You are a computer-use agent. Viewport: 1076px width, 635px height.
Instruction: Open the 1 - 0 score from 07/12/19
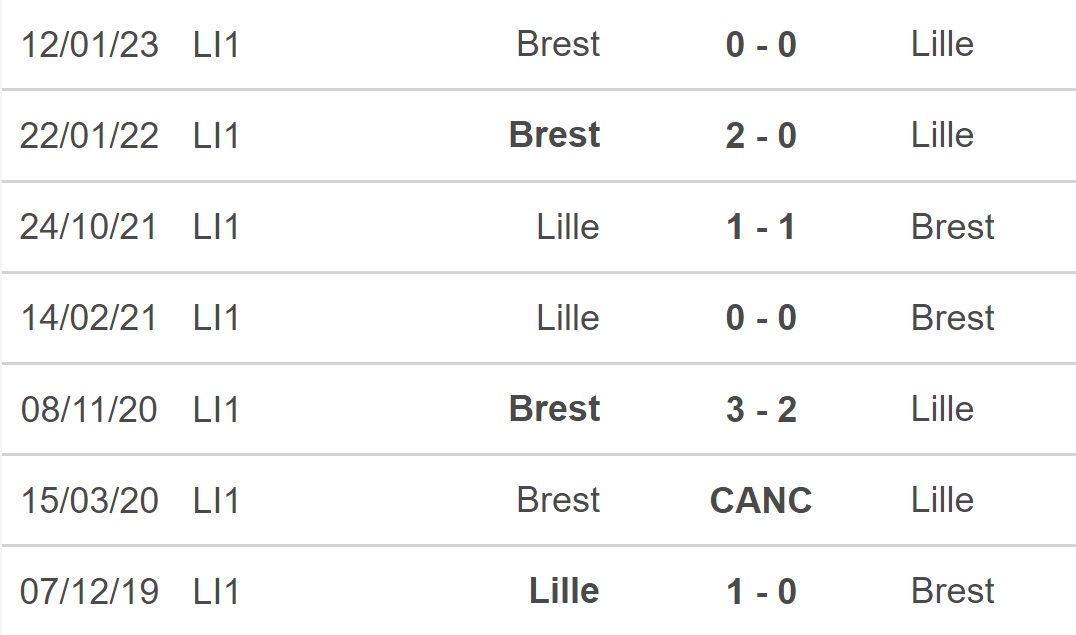[x=760, y=591]
